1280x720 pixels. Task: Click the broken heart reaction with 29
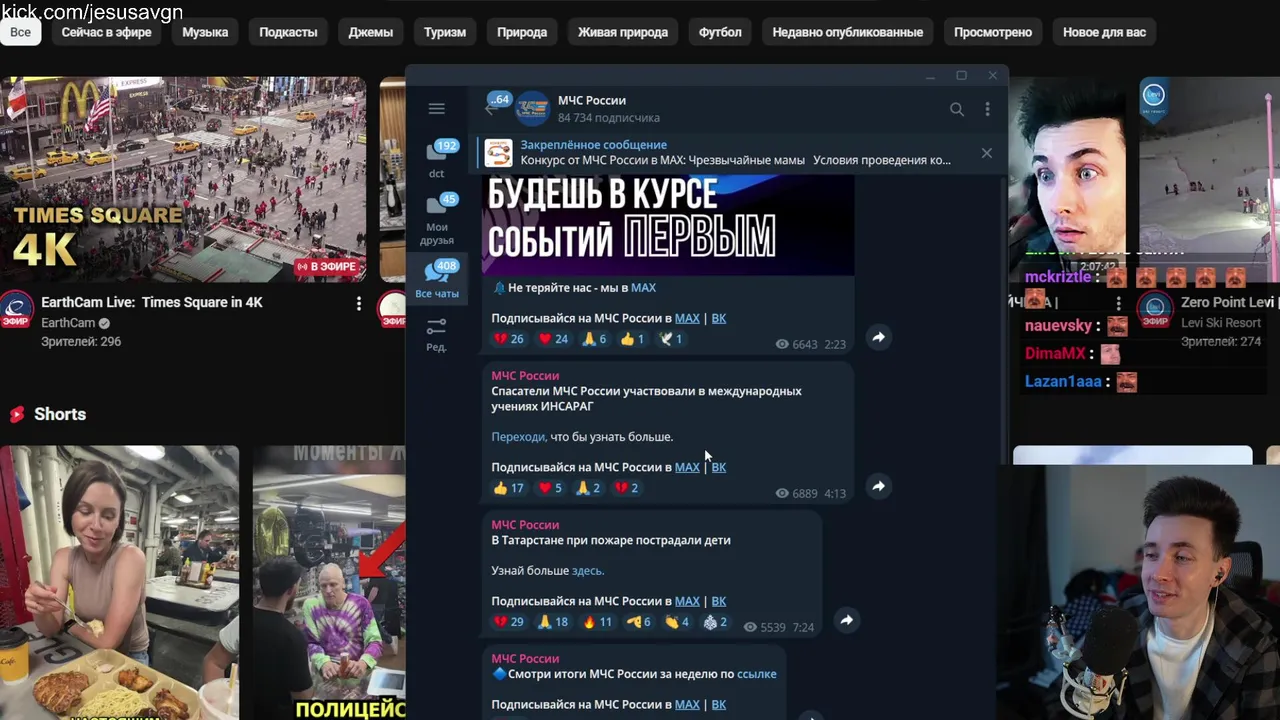tap(509, 622)
